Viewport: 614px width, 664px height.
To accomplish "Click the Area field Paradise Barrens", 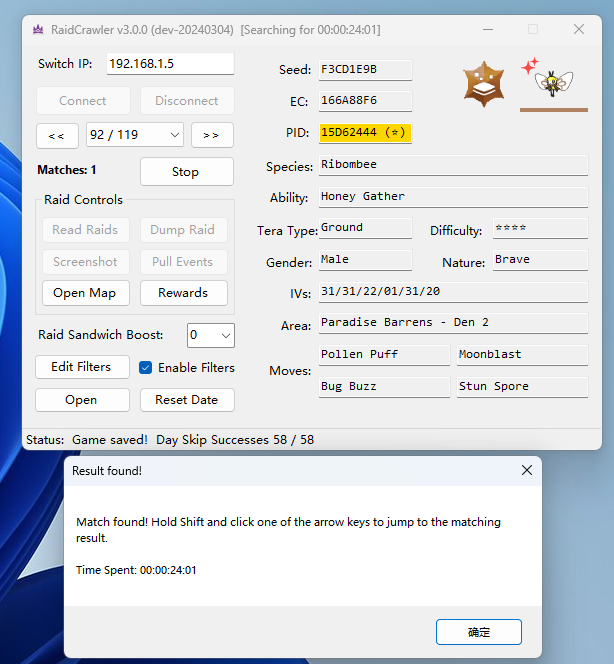I will [453, 323].
